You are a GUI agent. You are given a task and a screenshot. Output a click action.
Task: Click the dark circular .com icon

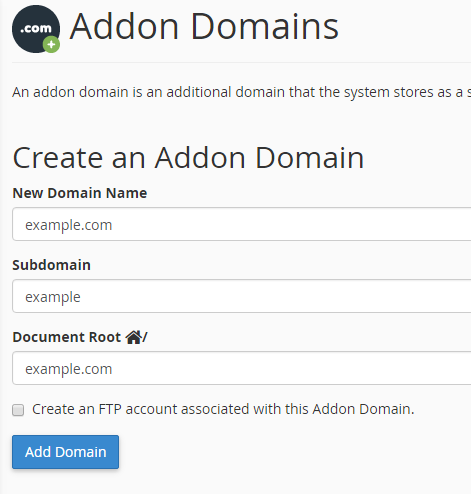pos(36,29)
